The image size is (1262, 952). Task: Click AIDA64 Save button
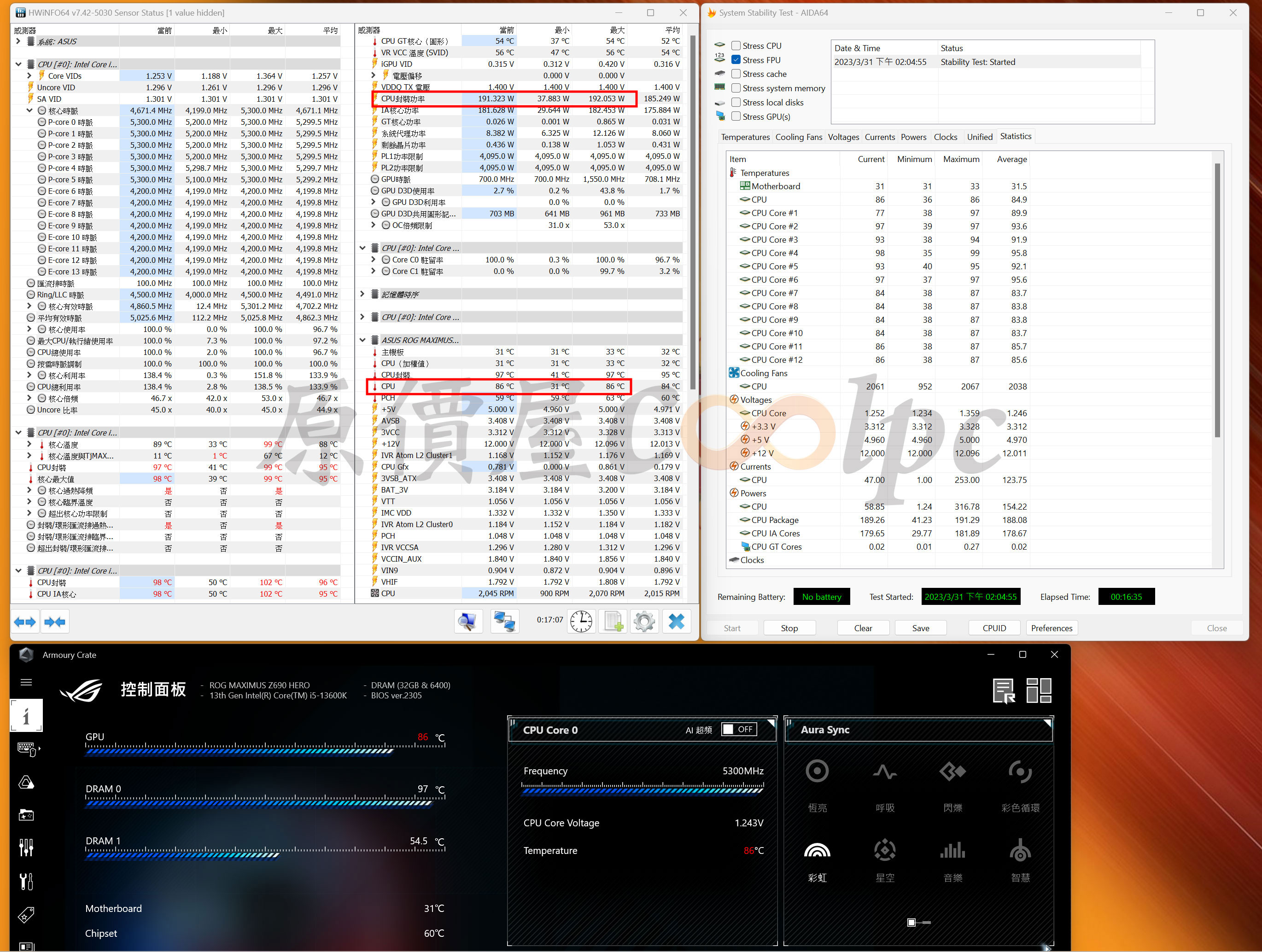point(920,628)
